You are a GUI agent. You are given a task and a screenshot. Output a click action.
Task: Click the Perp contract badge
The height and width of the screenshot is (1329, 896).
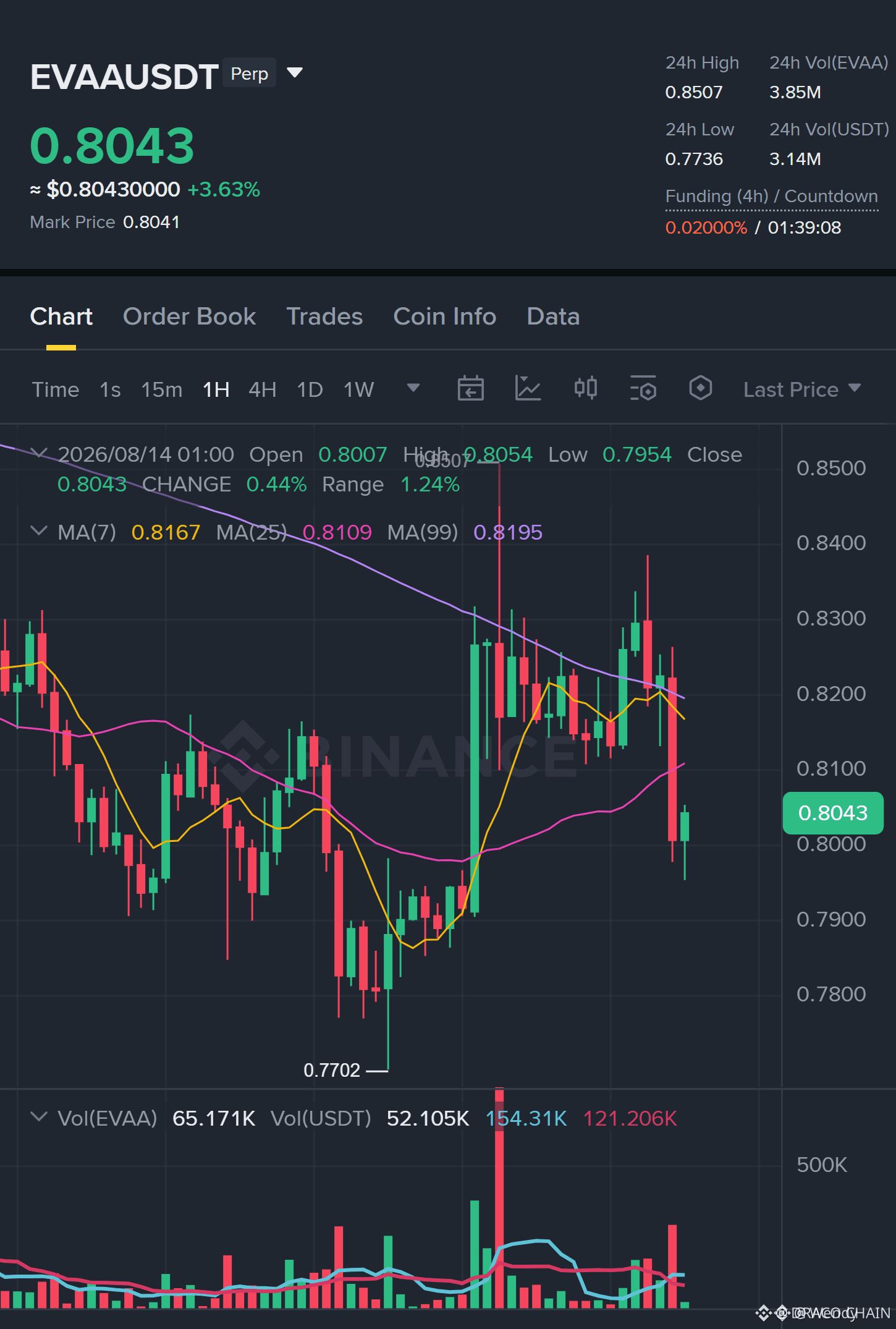pyautogui.click(x=249, y=74)
